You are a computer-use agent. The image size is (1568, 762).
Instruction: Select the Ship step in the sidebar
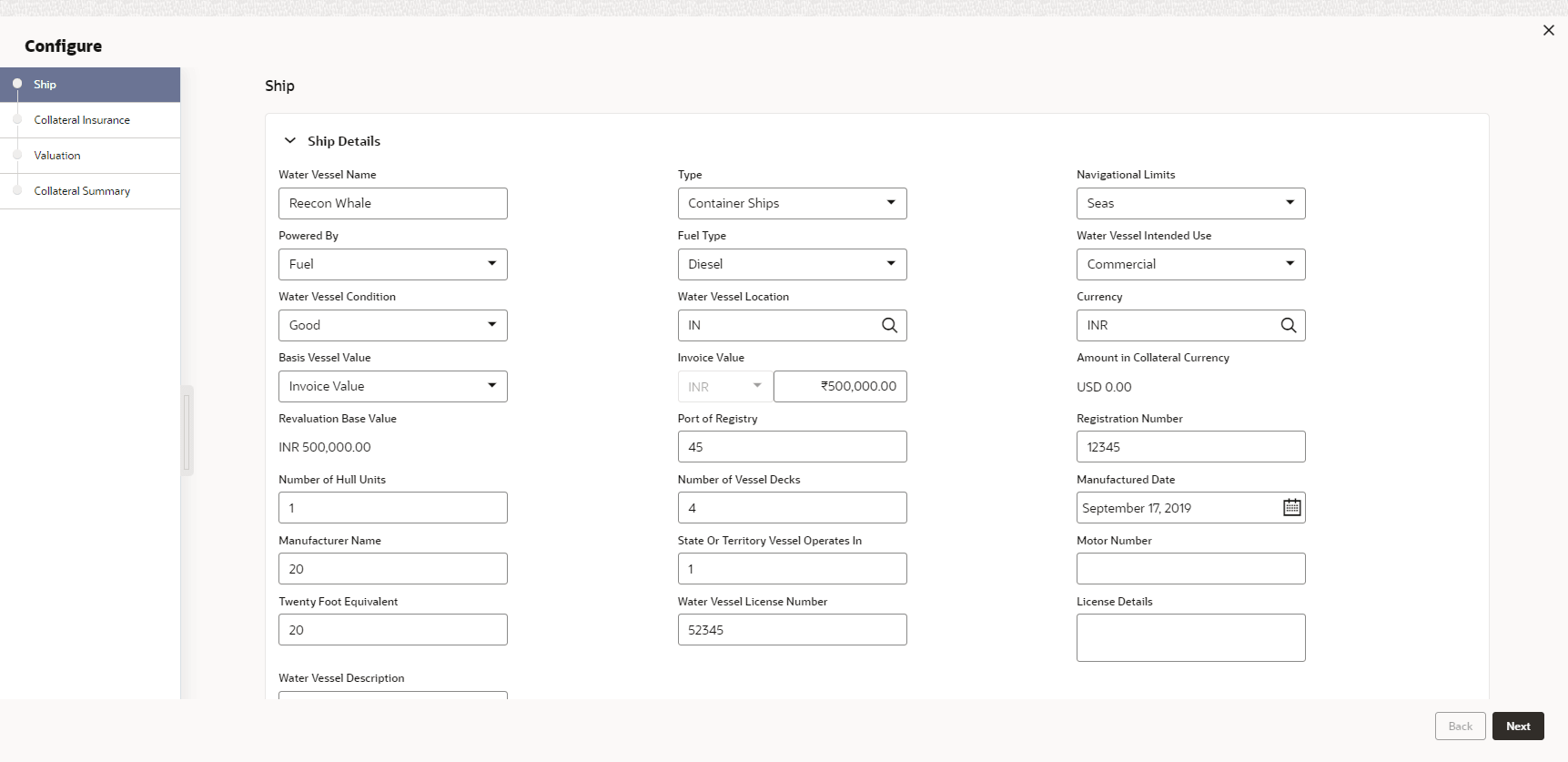tap(46, 85)
